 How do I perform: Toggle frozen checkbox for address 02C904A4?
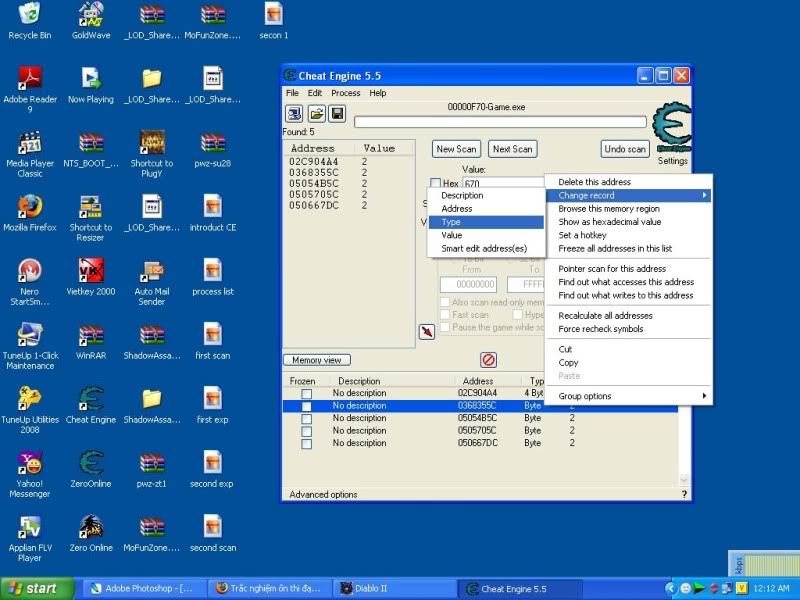pos(307,394)
